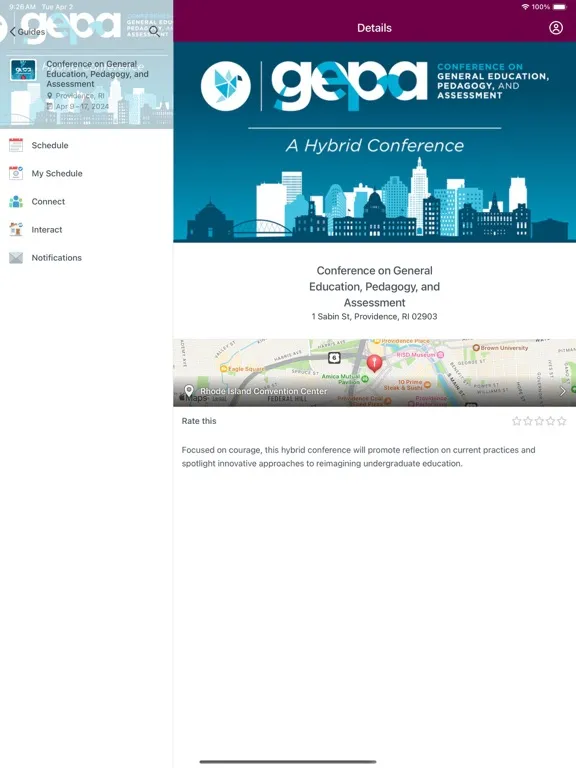576x768 pixels.
Task: Tap the Notifications envelope icon
Action: (x=16, y=258)
